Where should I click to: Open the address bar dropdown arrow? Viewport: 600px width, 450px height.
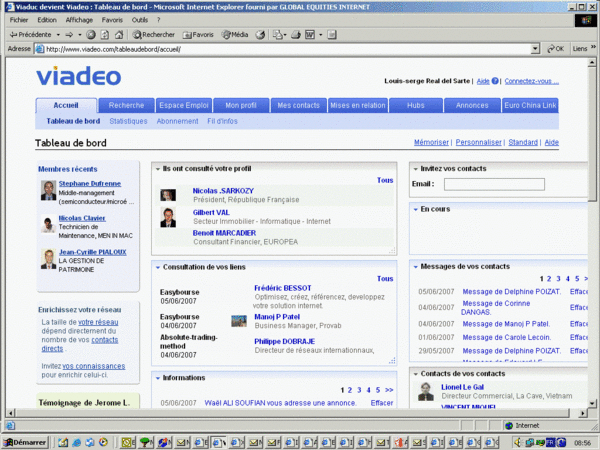[x=535, y=49]
